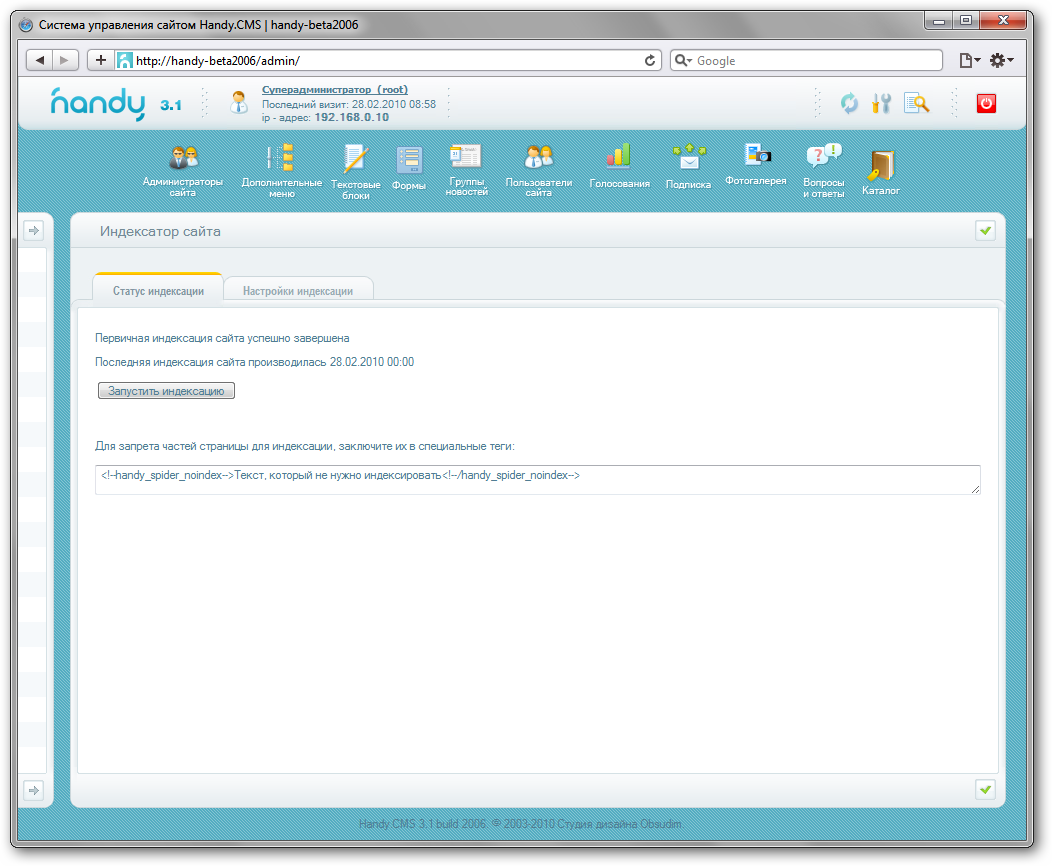The width and height of the screenshot is (1052, 866).
Task: Open the tools settings icon in header
Action: [x=881, y=103]
